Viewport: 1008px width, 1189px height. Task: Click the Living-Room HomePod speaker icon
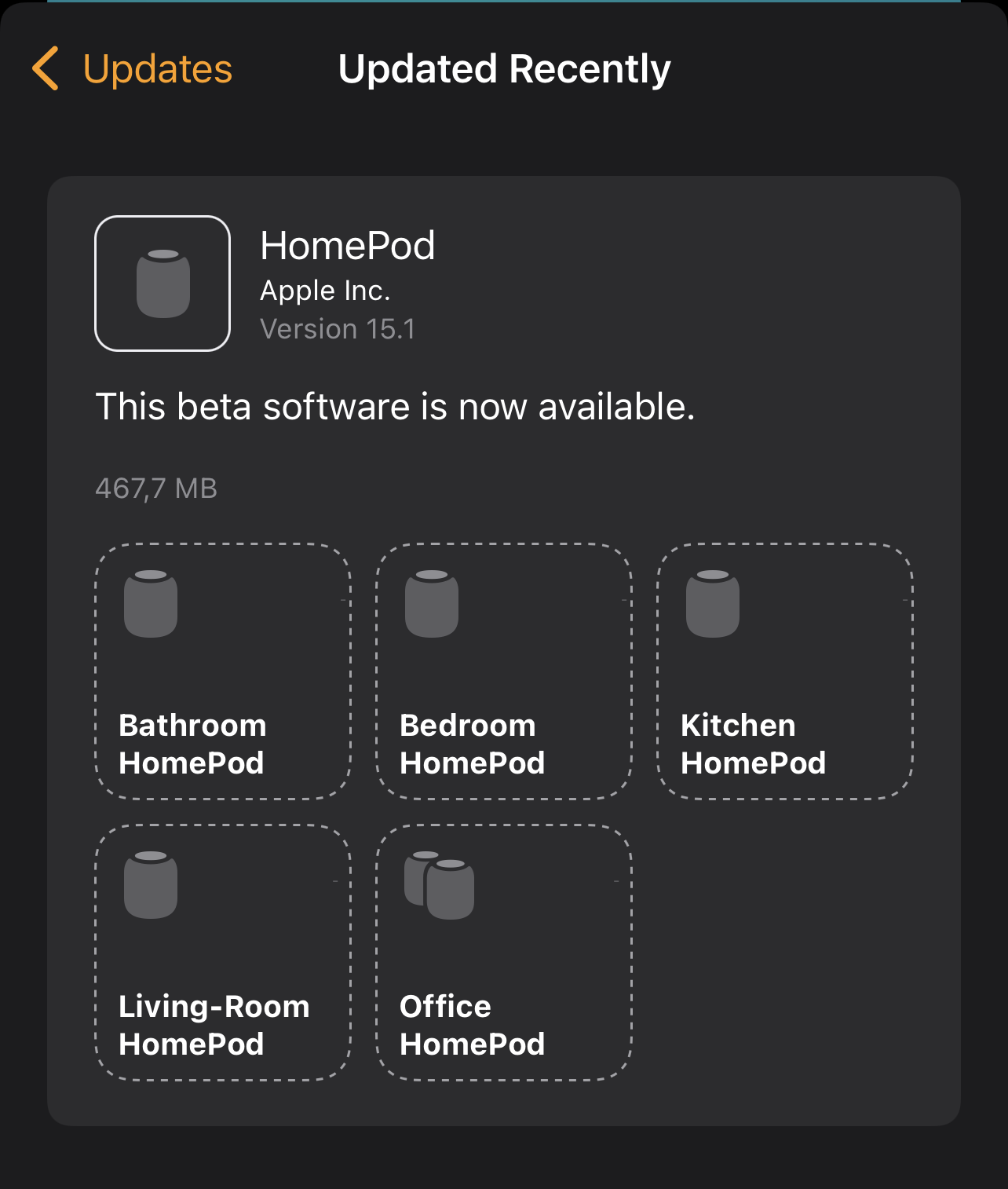(x=151, y=884)
